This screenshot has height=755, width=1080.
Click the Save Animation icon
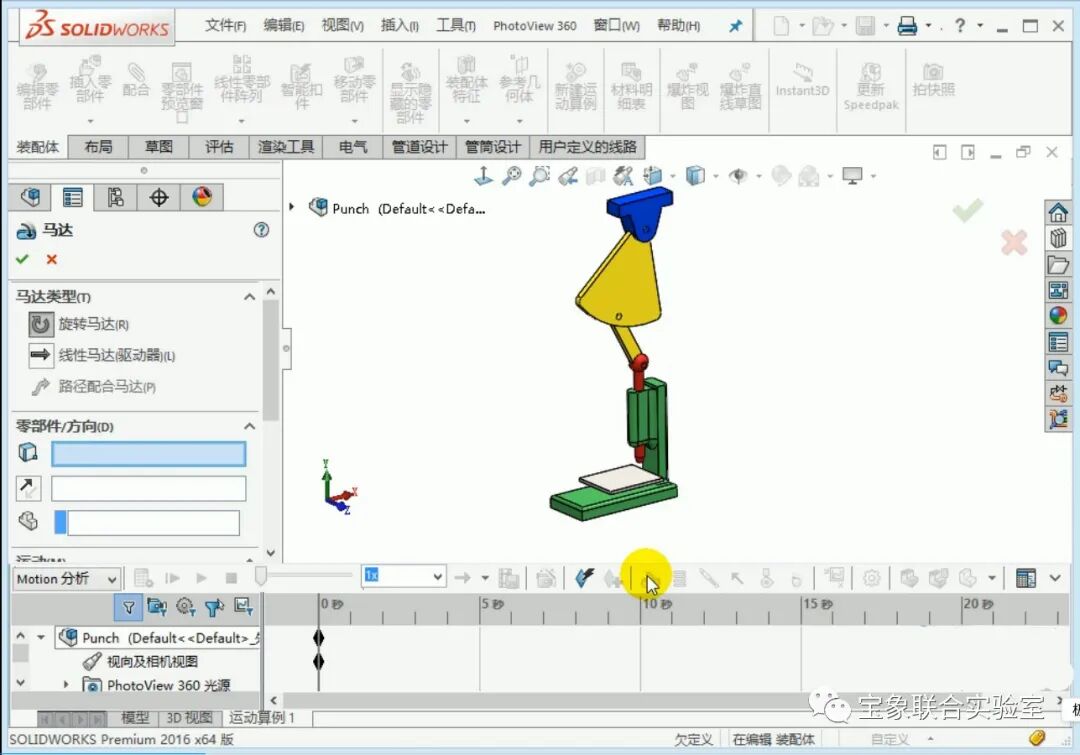tap(509, 578)
